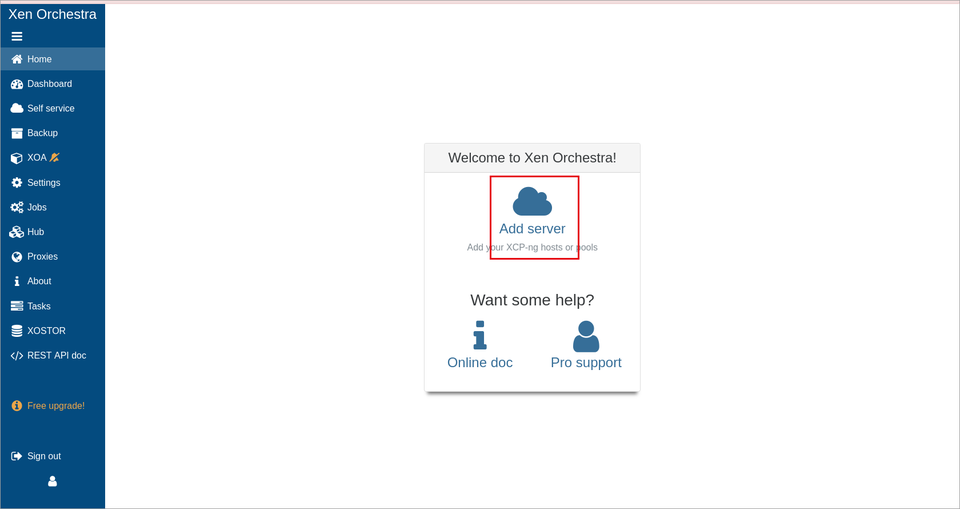Screen dimensions: 960x509
Task: Click the Jobs cogs icon
Action: pos(17,208)
